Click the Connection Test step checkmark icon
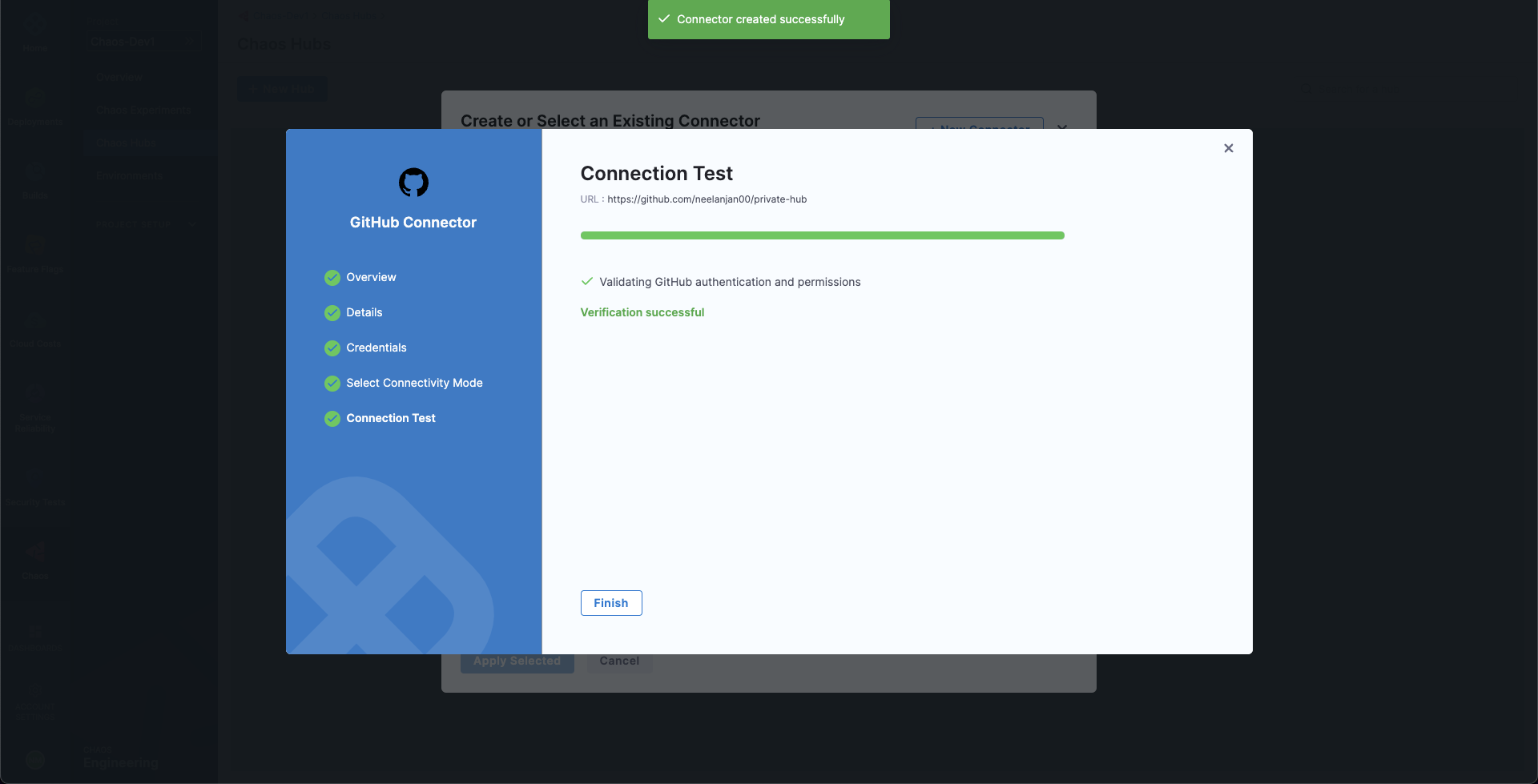The image size is (1538, 784). tap(332, 419)
